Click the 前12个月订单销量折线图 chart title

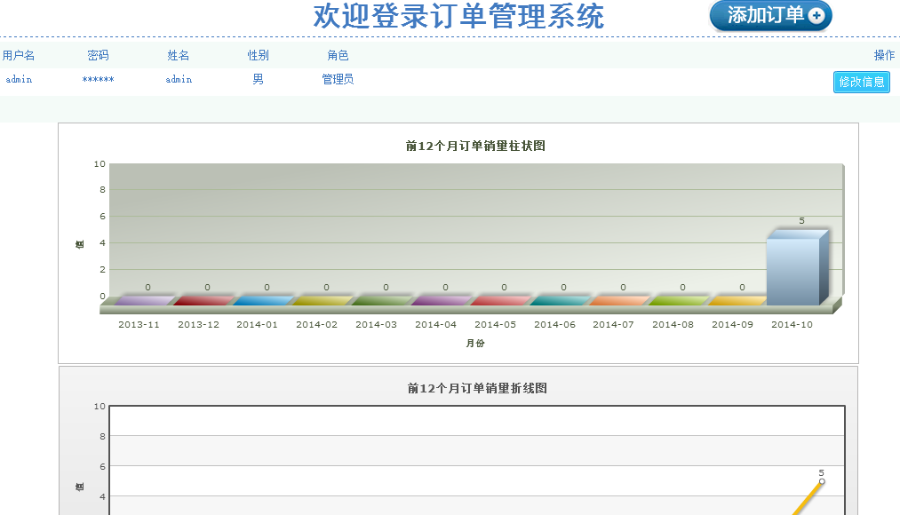477,388
